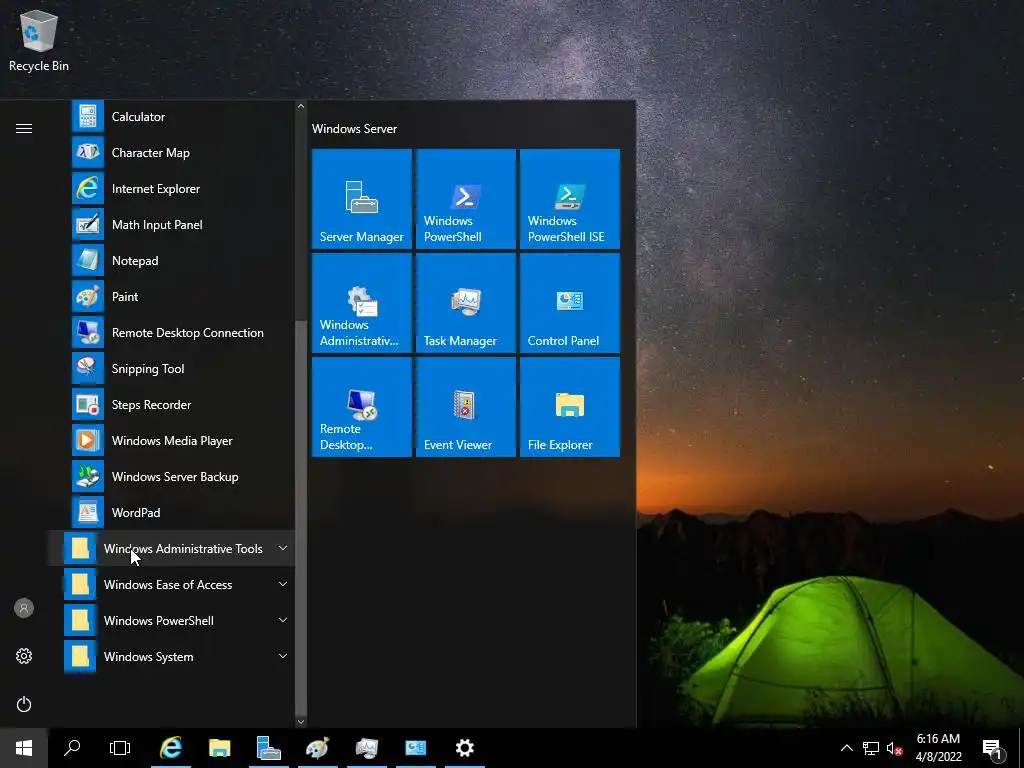Image resolution: width=1024 pixels, height=768 pixels.
Task: Open the Action Center notifications
Action: pos(993,748)
